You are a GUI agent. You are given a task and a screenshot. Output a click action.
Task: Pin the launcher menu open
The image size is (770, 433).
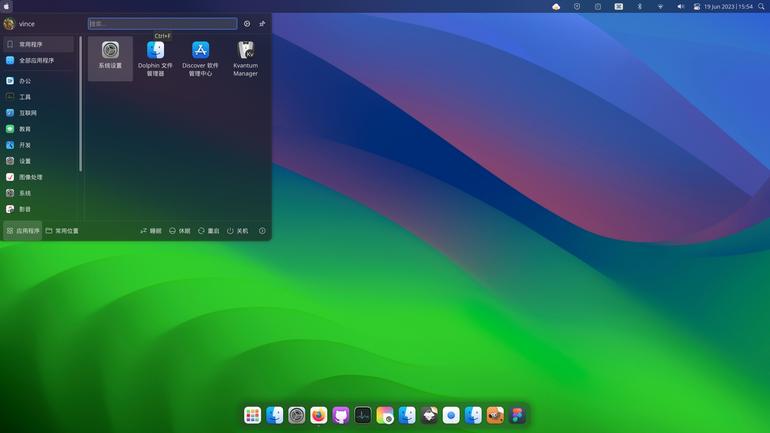(262, 24)
